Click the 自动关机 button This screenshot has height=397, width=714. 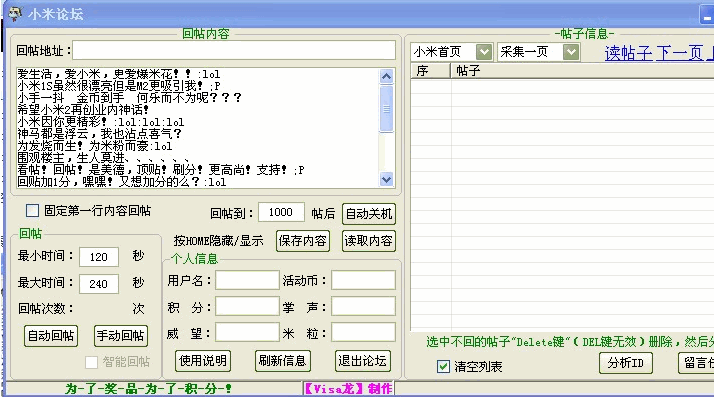368,214
